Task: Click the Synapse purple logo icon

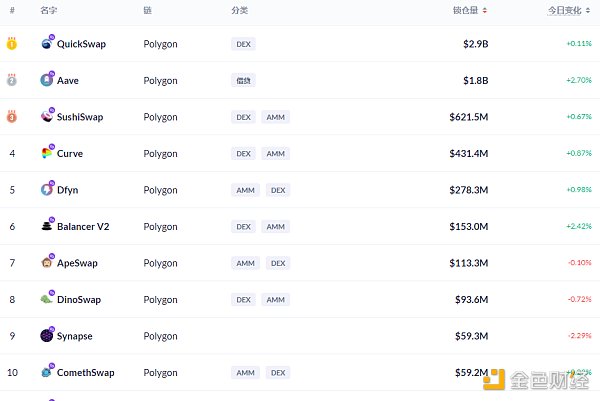Action: point(47,336)
